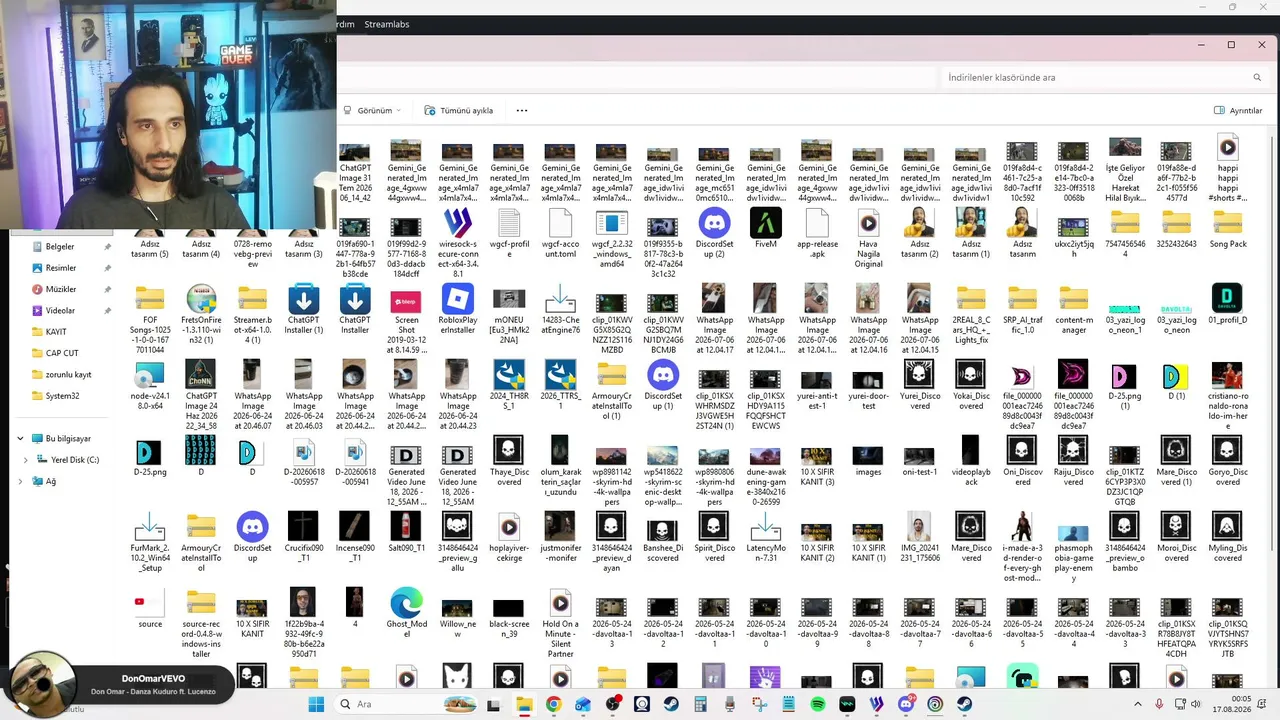Click the microphone icon in system tray

(x=1160, y=704)
